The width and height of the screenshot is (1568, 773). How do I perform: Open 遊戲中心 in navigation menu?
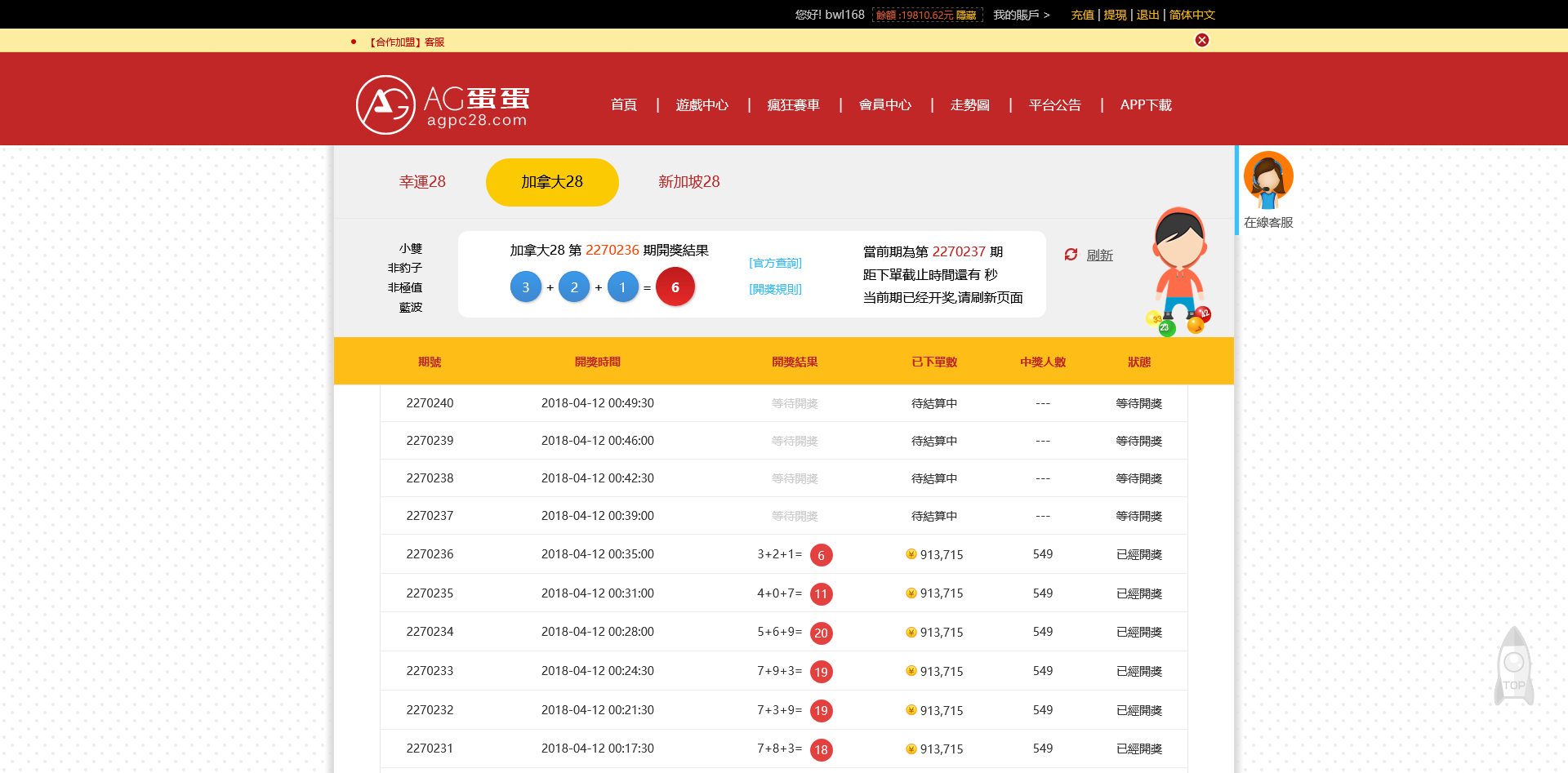coord(702,105)
